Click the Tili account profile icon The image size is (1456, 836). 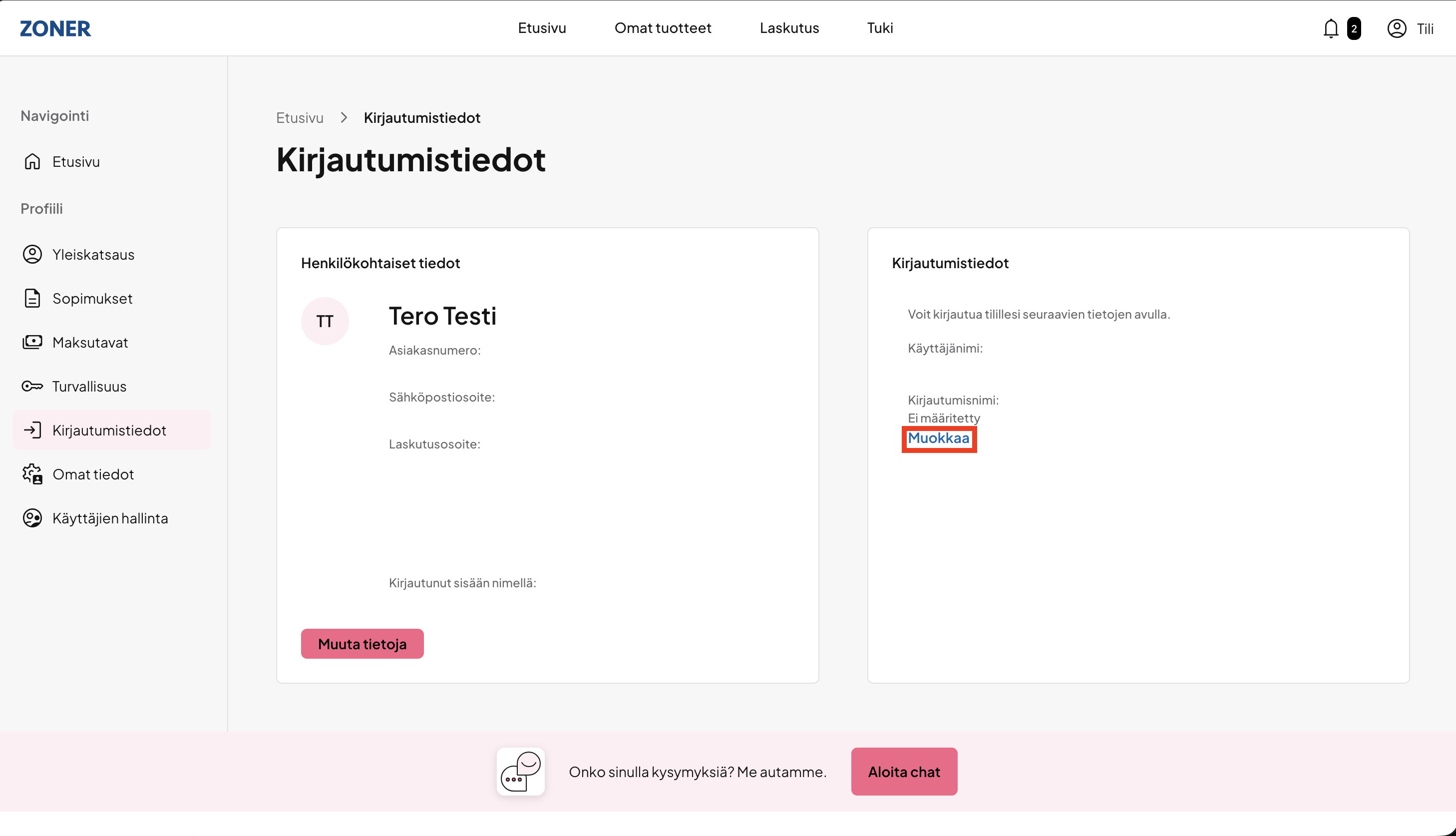click(1396, 28)
